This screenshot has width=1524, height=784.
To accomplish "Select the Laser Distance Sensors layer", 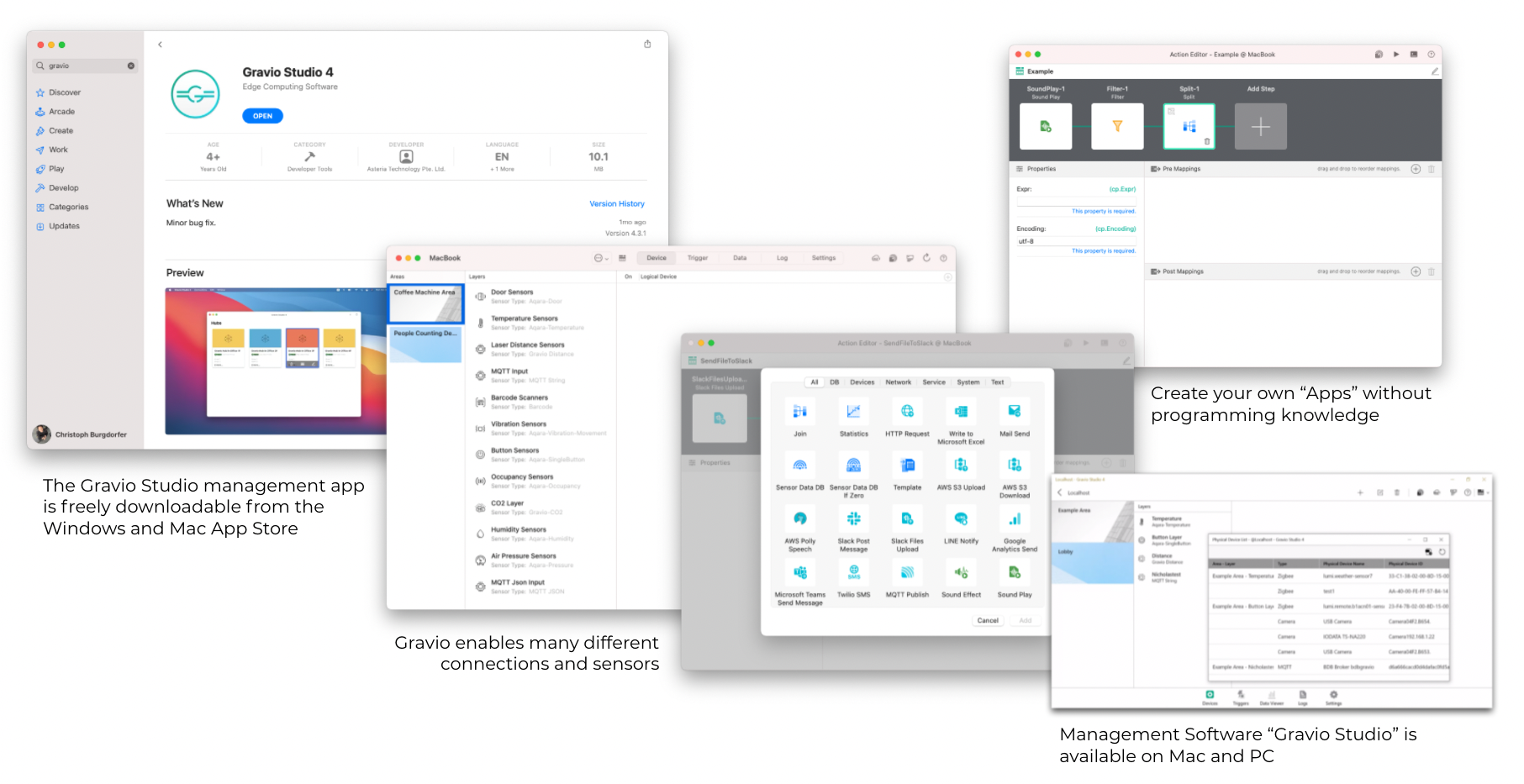I will 541,349.
